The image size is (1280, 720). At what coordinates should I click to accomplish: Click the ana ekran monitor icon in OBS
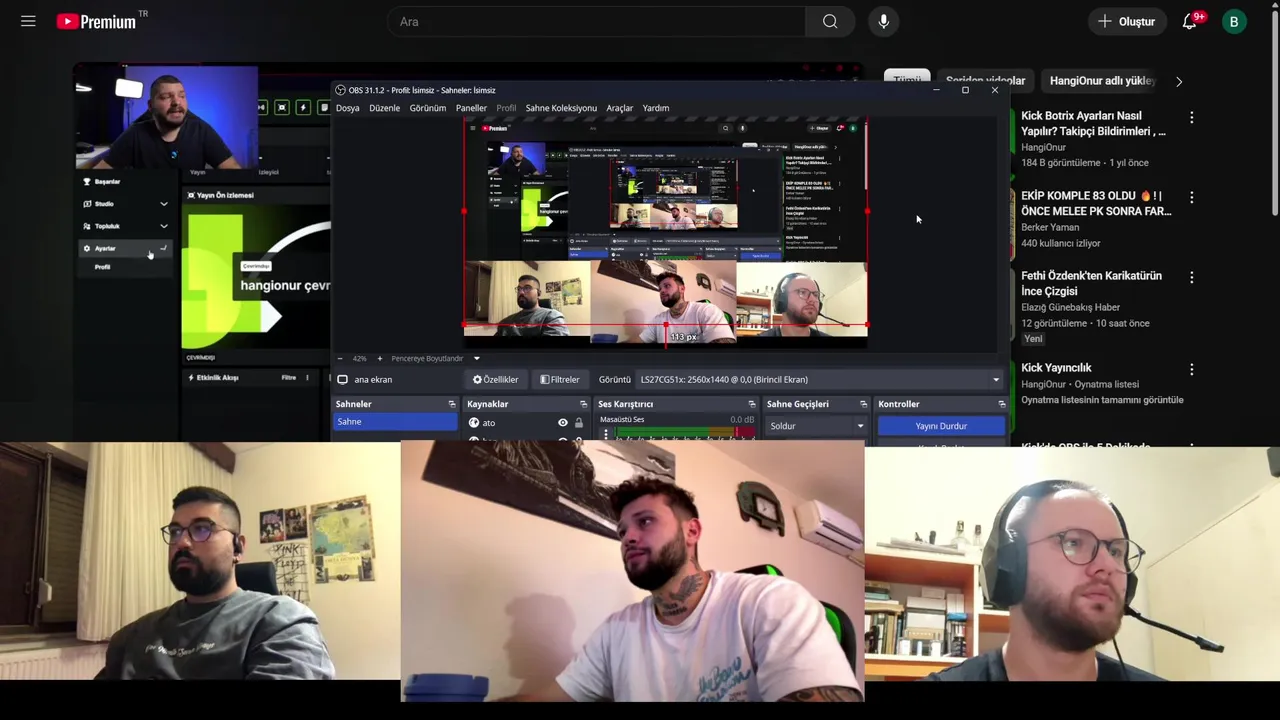tap(342, 380)
